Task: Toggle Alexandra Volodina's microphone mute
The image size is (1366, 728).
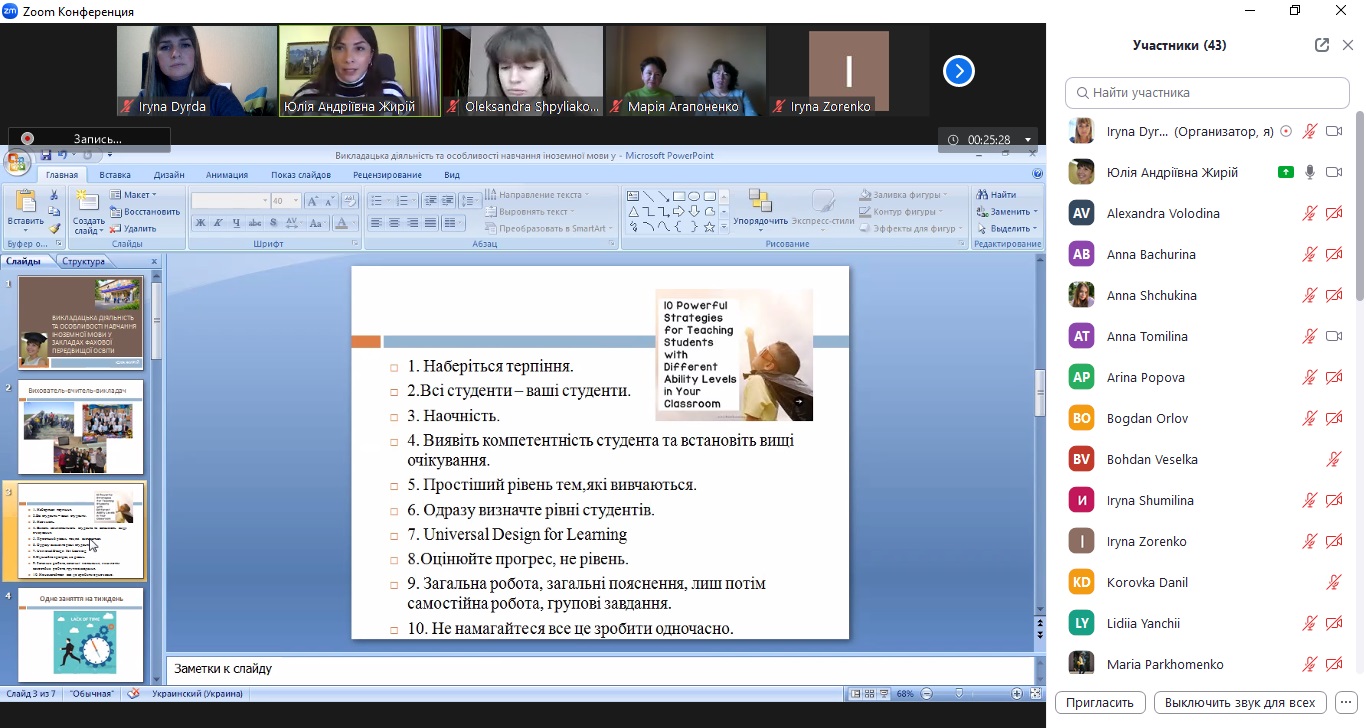Action: pyautogui.click(x=1309, y=213)
